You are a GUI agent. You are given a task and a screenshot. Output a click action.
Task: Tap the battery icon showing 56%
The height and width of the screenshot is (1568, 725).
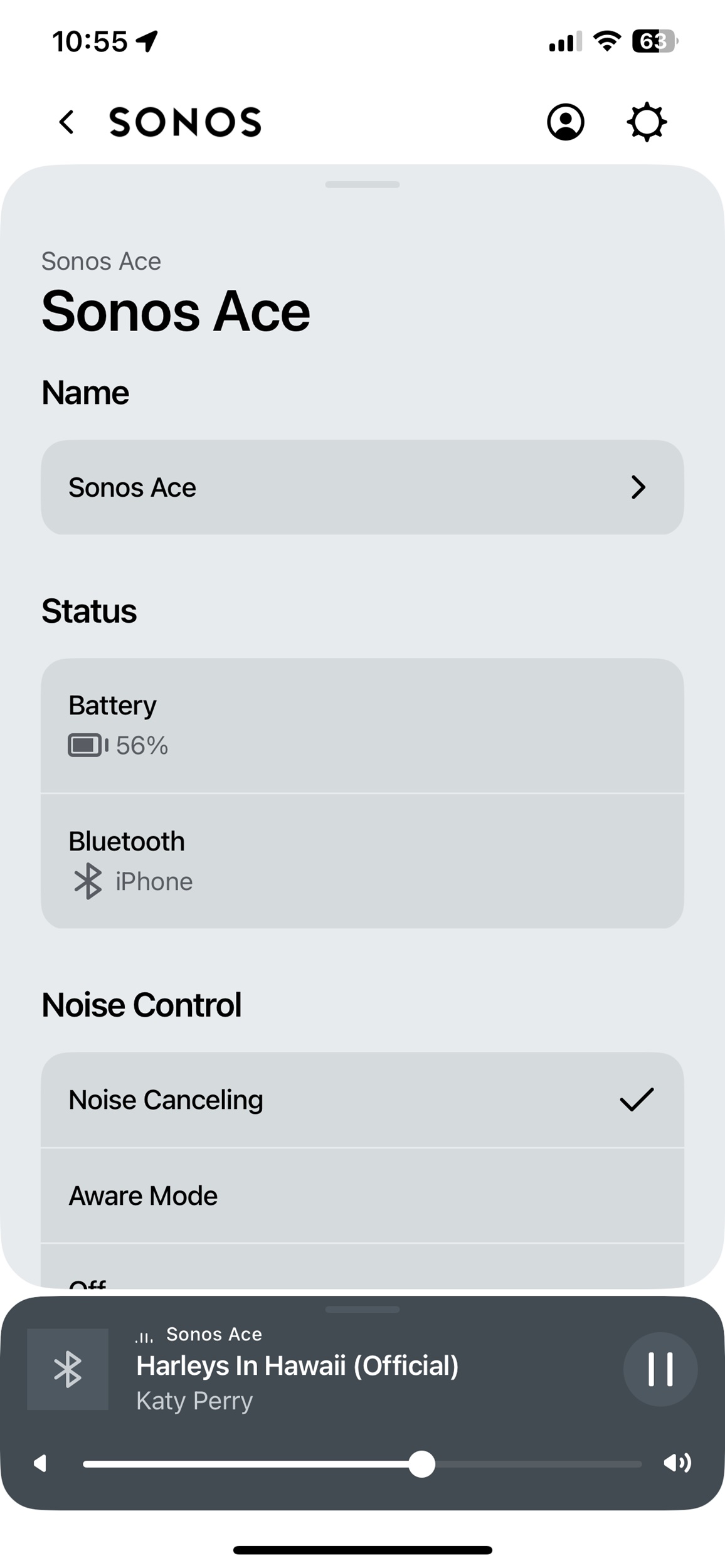coord(88,746)
